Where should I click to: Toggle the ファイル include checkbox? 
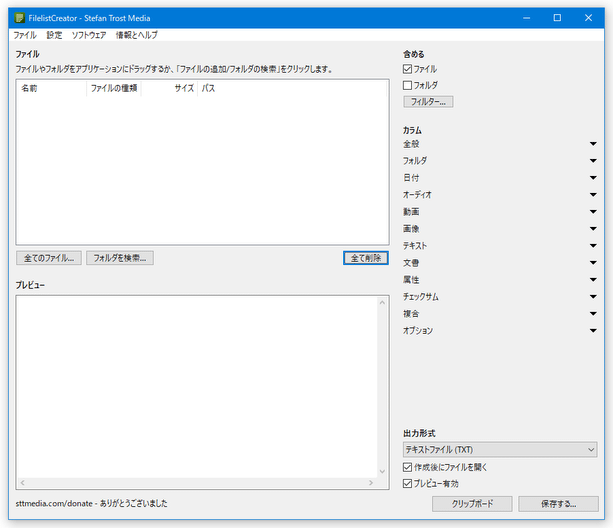407,69
